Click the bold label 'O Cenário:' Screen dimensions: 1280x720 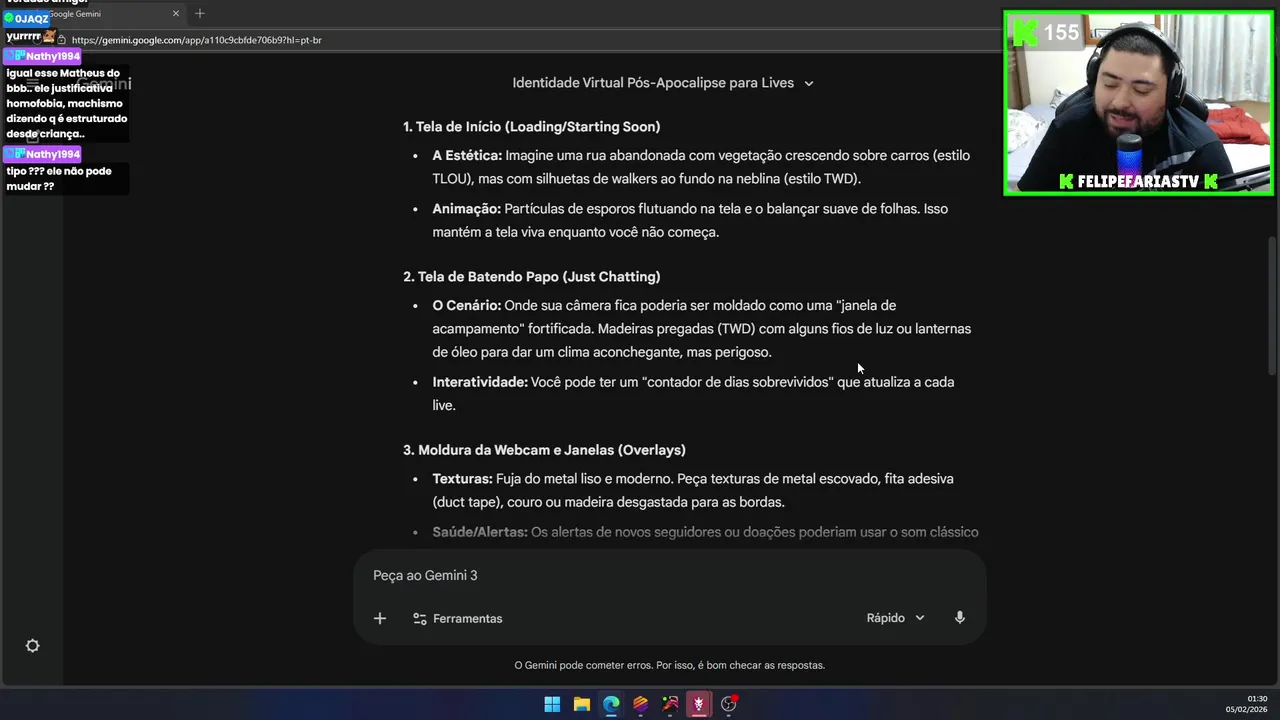[467, 306]
